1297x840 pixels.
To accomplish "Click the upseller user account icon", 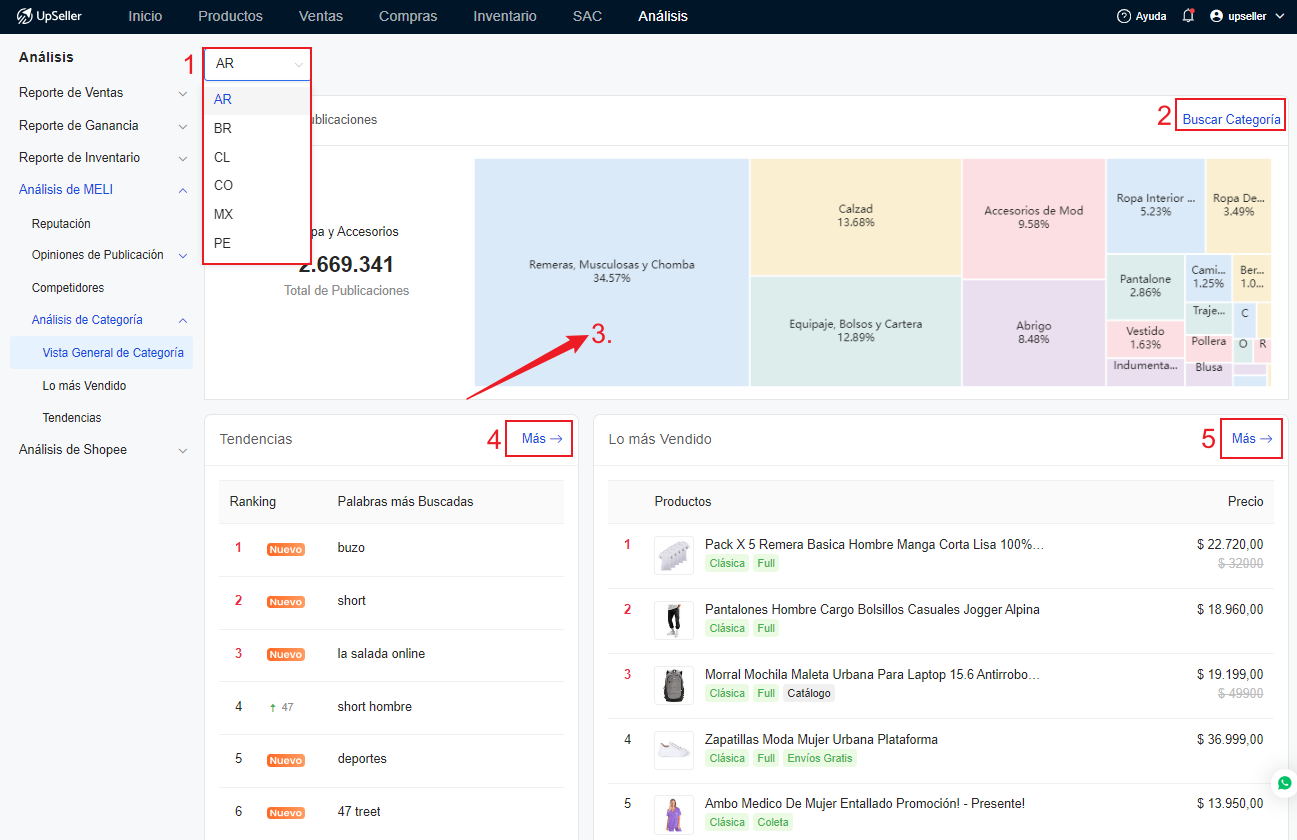I will point(1217,16).
